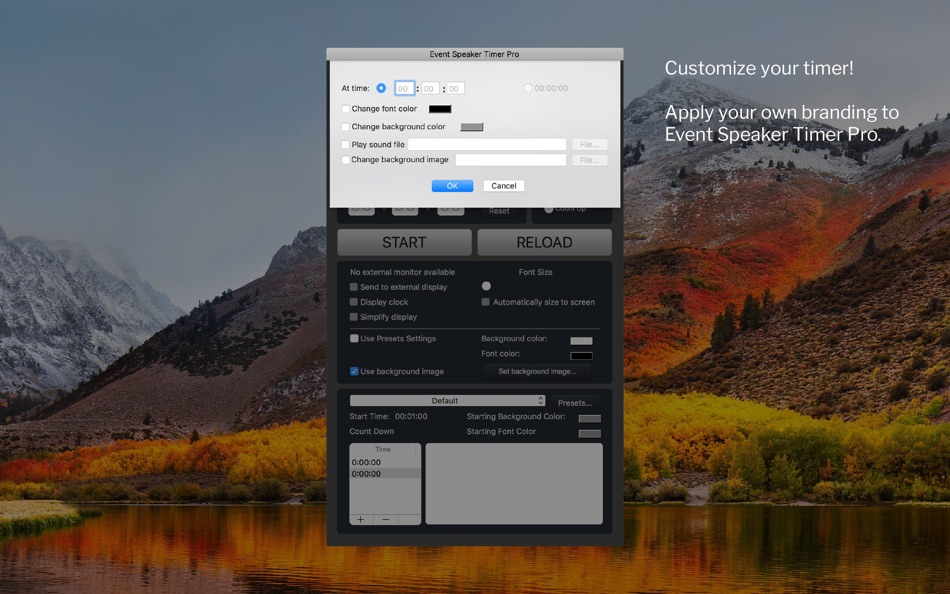Image resolution: width=950 pixels, height=594 pixels.
Task: Click the play sound file path field
Action: point(487,144)
